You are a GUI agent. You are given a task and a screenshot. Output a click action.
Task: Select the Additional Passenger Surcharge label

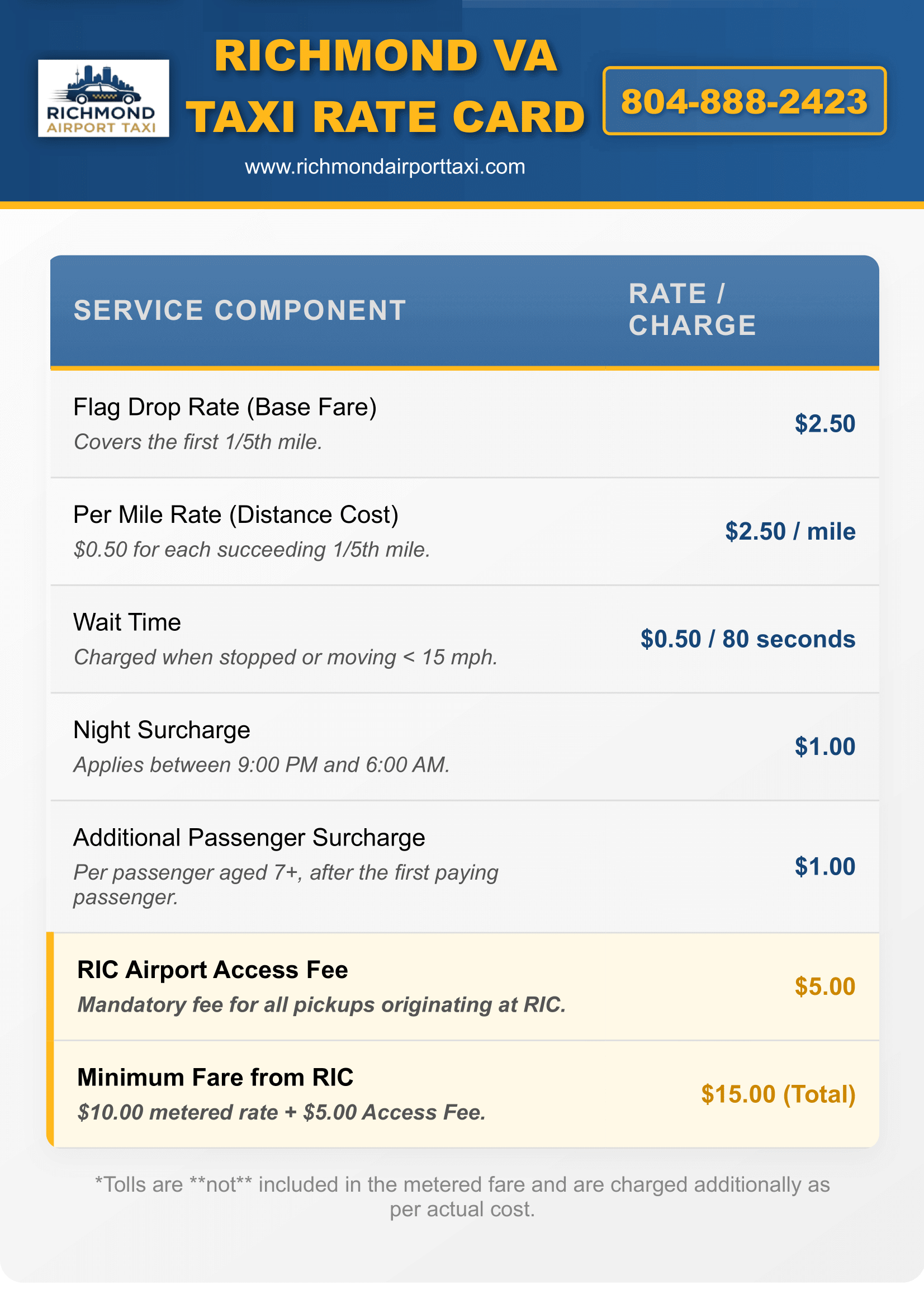coord(249,838)
